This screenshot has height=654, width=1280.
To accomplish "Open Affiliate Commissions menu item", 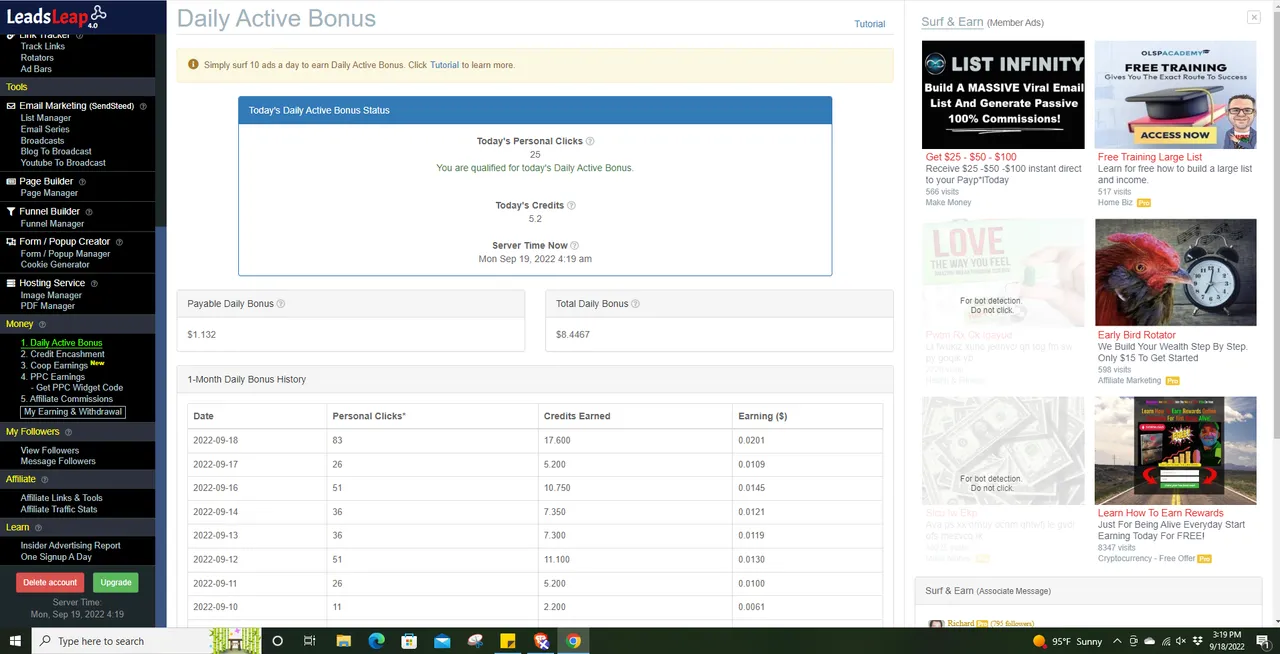I will click(67, 399).
